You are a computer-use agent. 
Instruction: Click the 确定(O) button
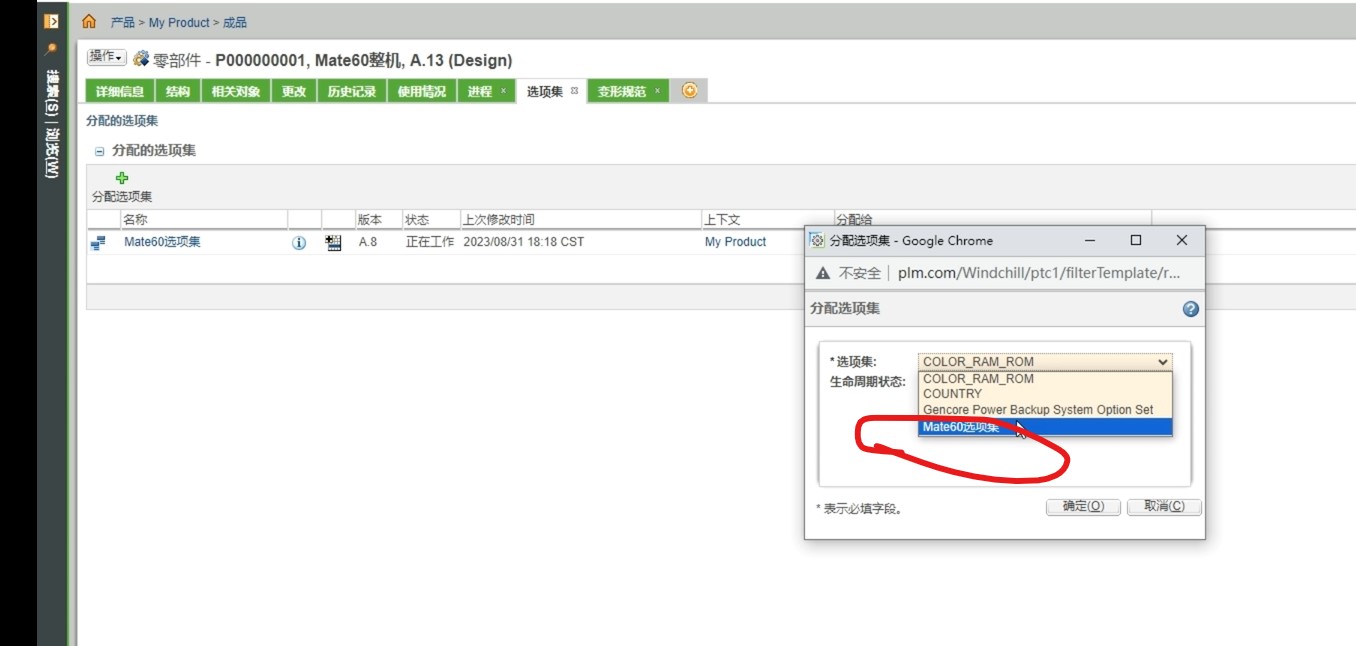[x=1083, y=507]
